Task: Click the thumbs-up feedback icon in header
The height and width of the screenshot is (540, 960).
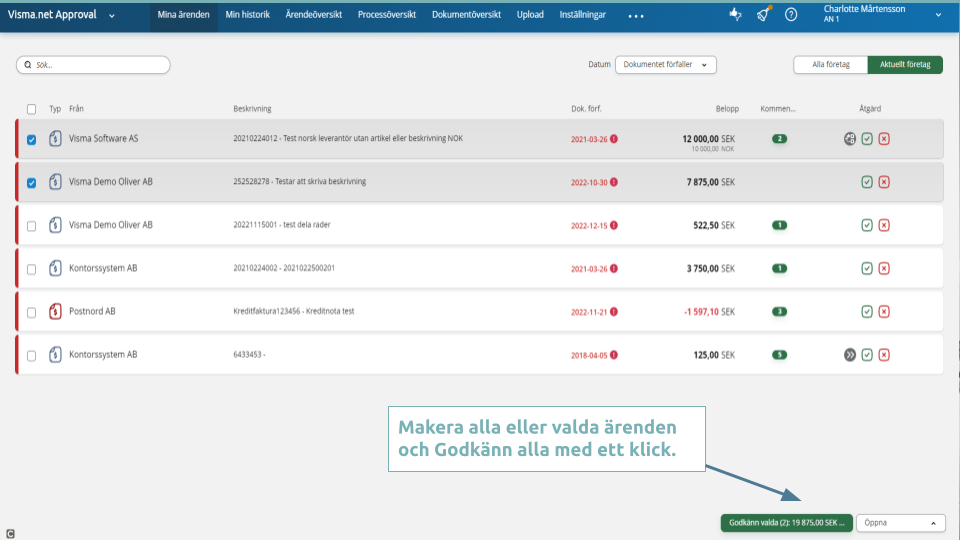Action: [735, 14]
